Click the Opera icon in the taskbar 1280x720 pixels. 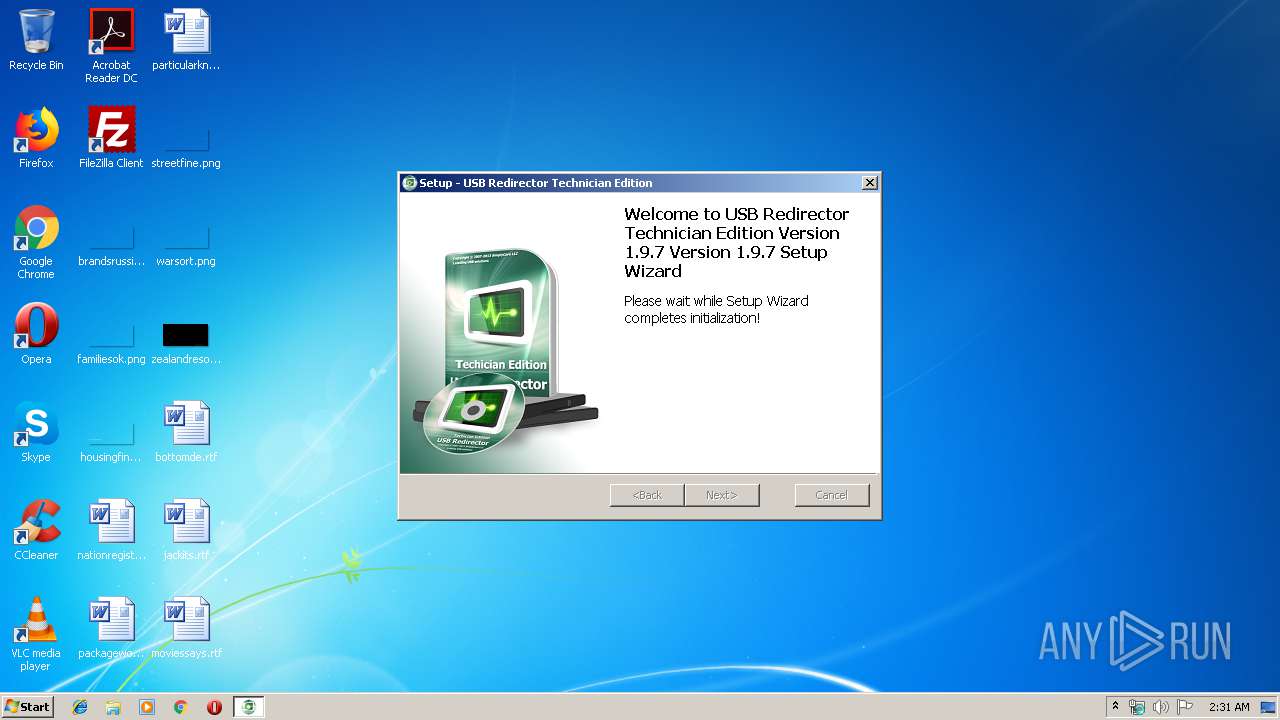pos(214,707)
